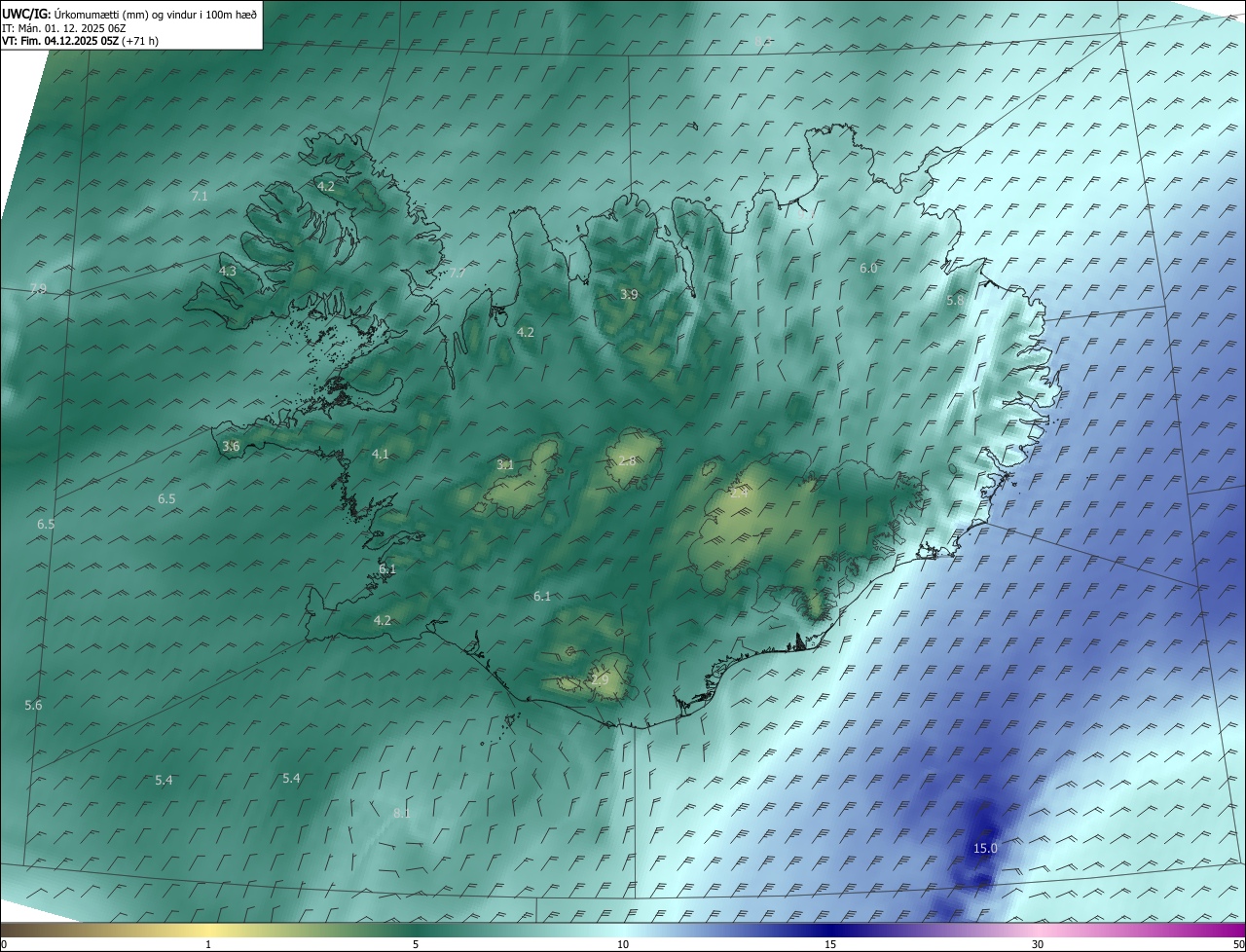Click the pink colorbar section at 30
Image resolution: width=1246 pixels, height=952 pixels.
(1038, 930)
